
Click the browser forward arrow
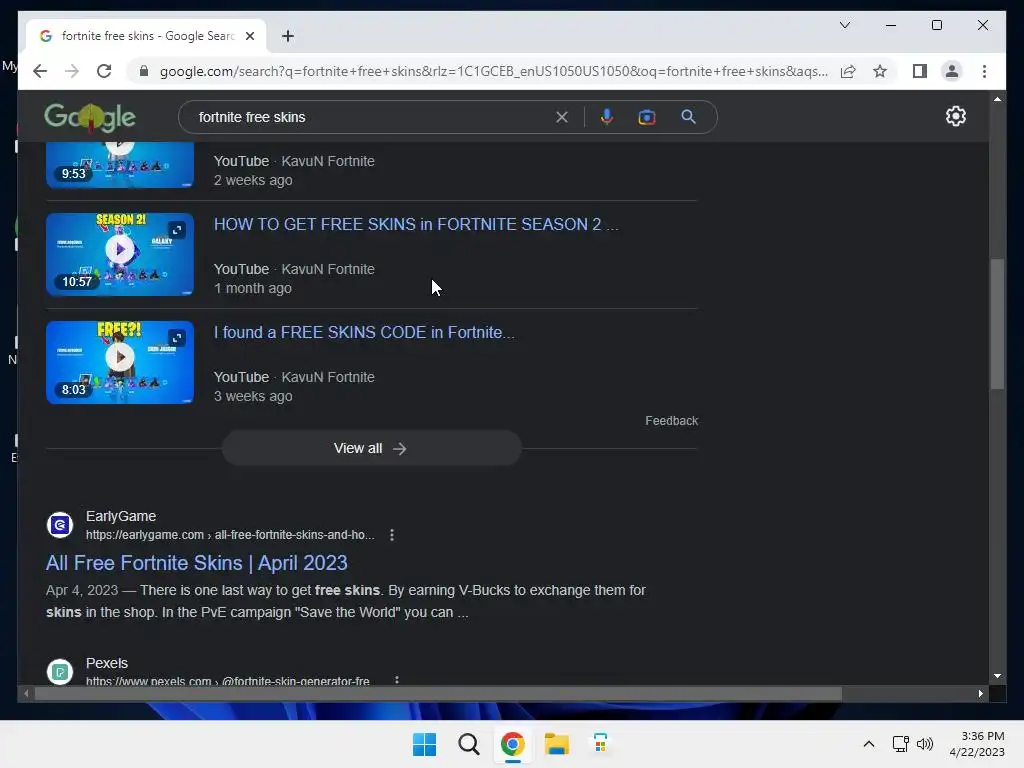(x=72, y=71)
